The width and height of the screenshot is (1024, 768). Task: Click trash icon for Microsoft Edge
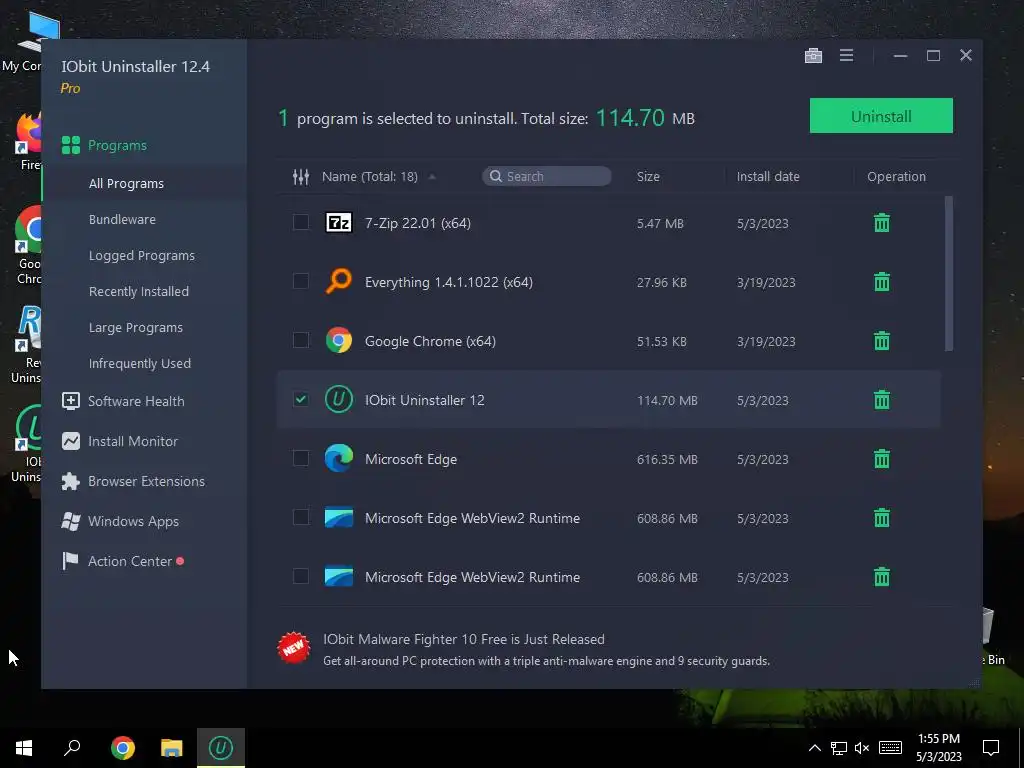(882, 458)
